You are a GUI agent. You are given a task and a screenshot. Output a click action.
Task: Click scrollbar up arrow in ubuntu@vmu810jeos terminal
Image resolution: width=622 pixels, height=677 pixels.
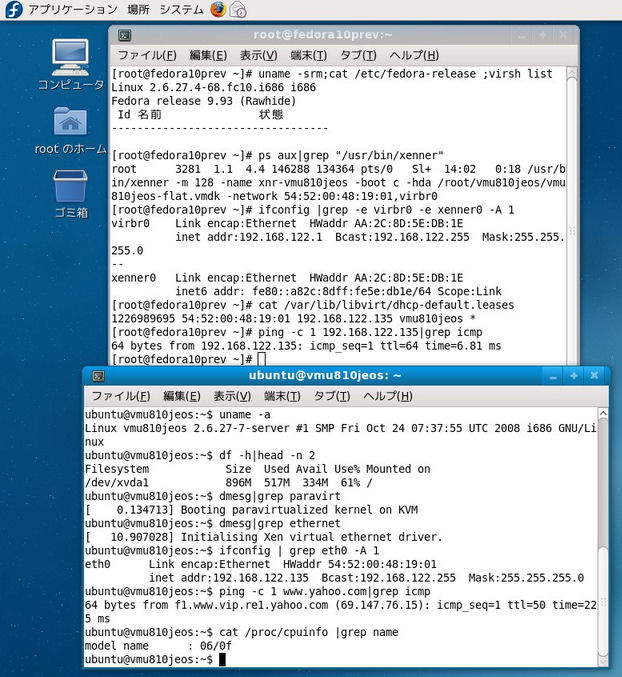[603, 413]
